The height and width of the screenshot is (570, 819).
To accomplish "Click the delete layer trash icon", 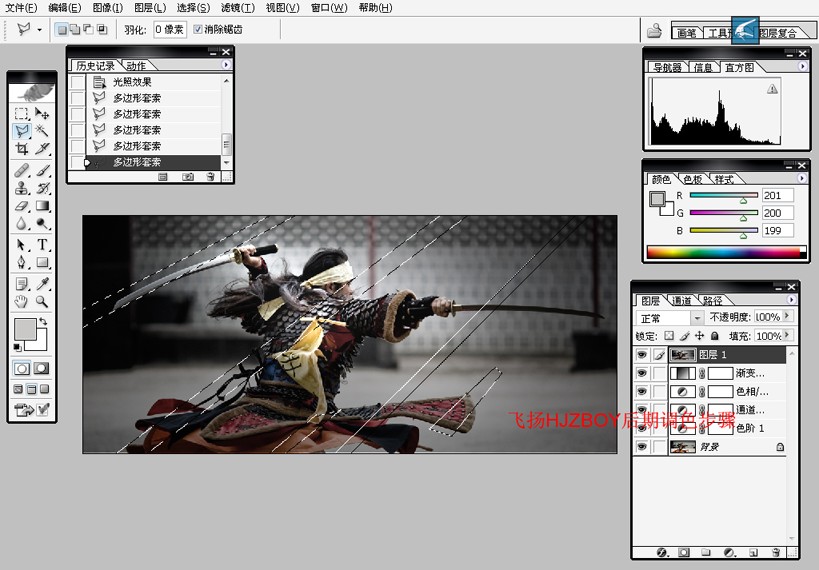I will 776,552.
